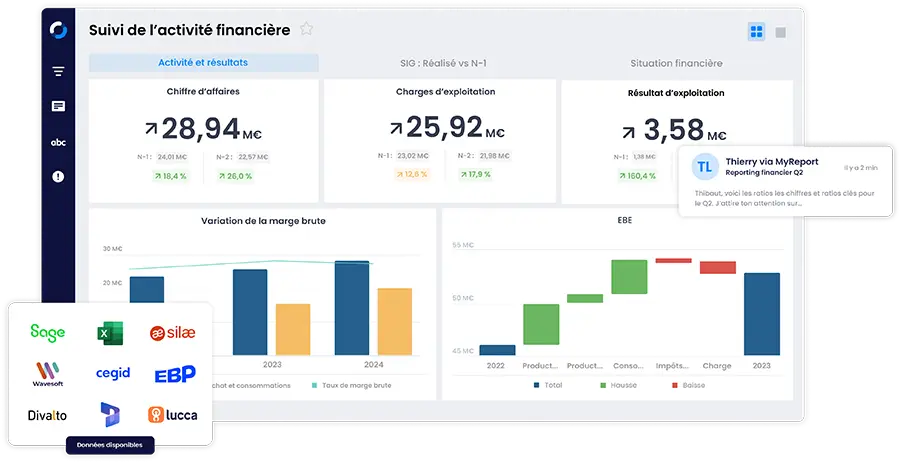The height and width of the screenshot is (462, 900).
Task: Open the Thierry via MyReport notification title
Action: (771, 162)
